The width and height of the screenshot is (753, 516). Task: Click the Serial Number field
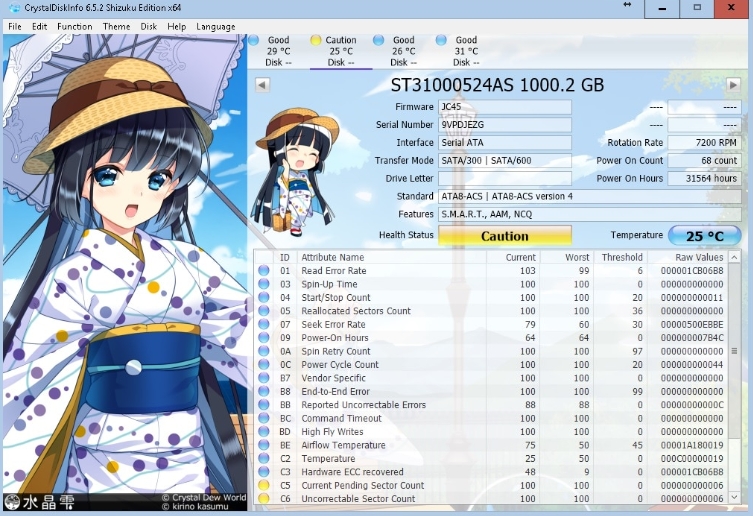tap(505, 125)
